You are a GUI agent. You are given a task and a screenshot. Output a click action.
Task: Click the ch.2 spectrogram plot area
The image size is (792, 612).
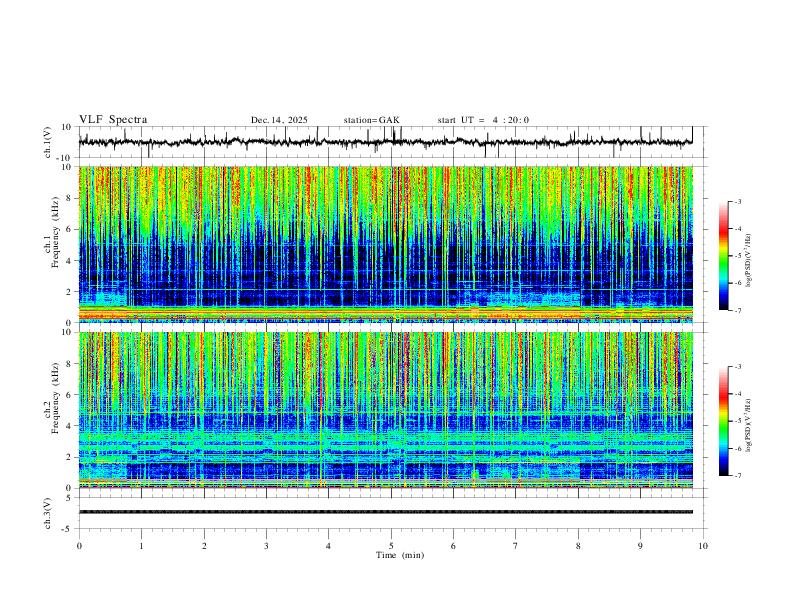click(x=385, y=410)
